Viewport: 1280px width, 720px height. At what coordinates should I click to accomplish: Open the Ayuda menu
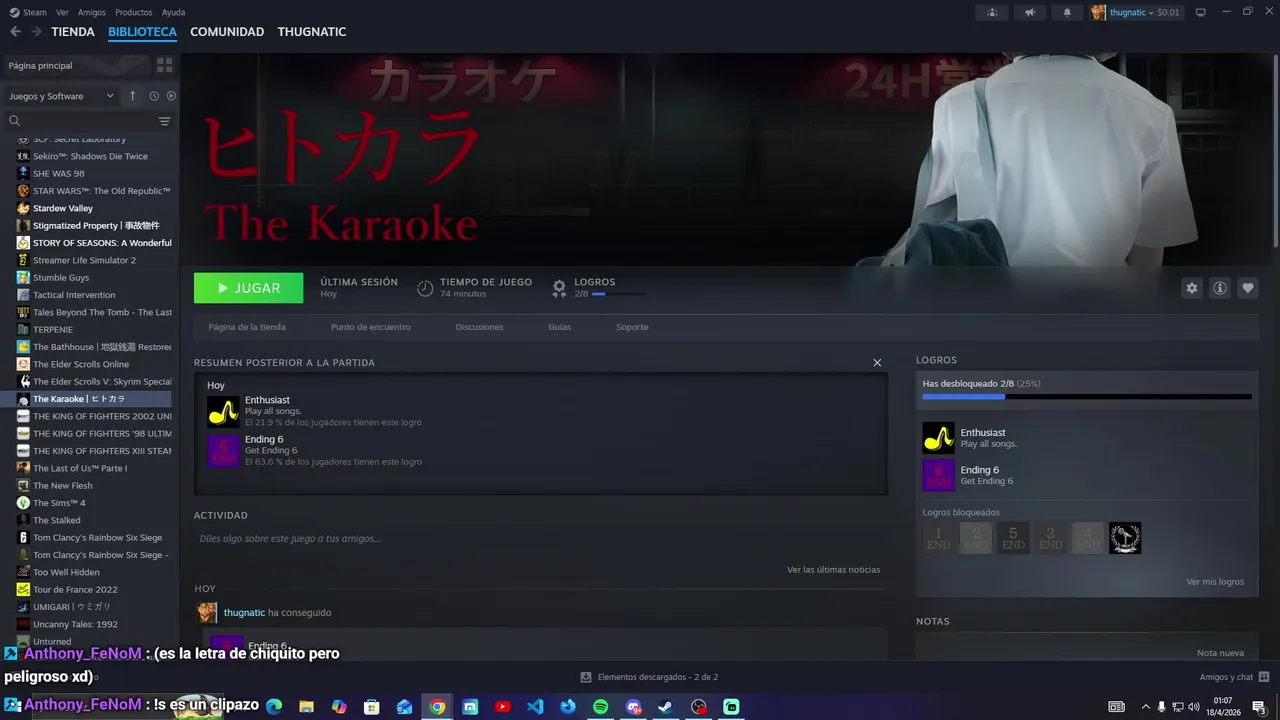[173, 12]
